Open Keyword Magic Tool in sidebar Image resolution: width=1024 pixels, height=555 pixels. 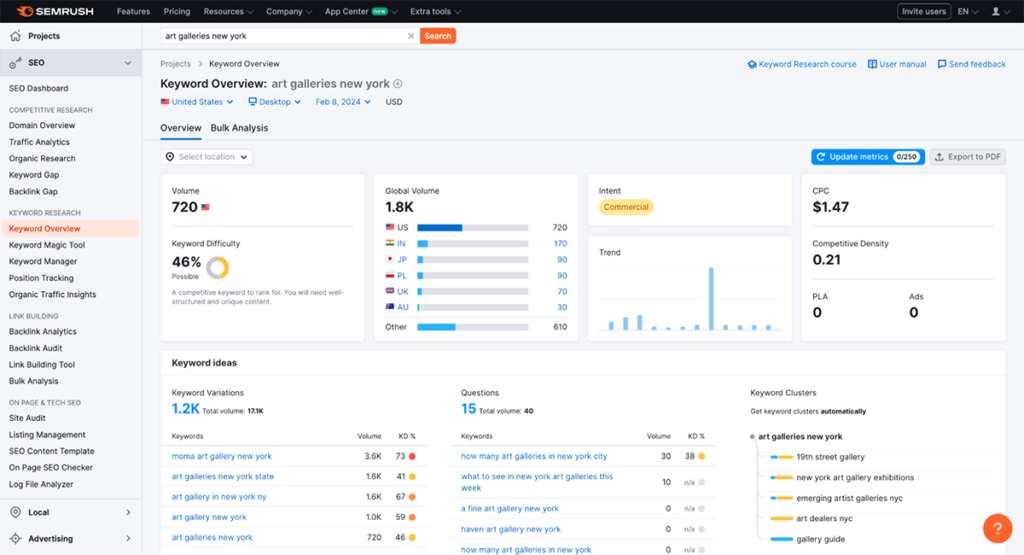point(47,245)
